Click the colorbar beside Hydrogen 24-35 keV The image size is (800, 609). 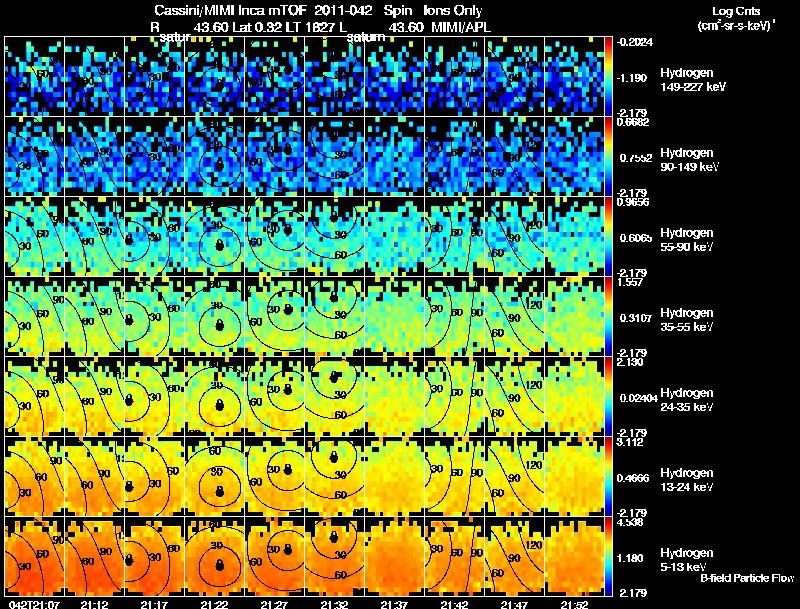608,396
